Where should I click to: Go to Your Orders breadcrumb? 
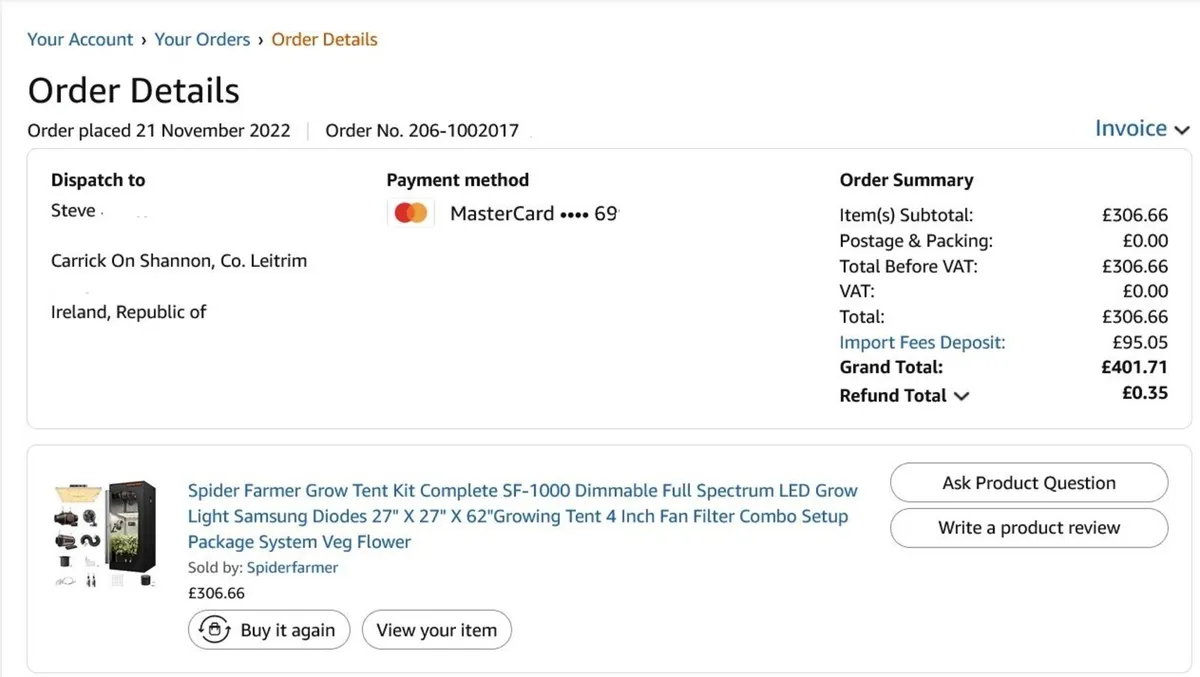202,40
